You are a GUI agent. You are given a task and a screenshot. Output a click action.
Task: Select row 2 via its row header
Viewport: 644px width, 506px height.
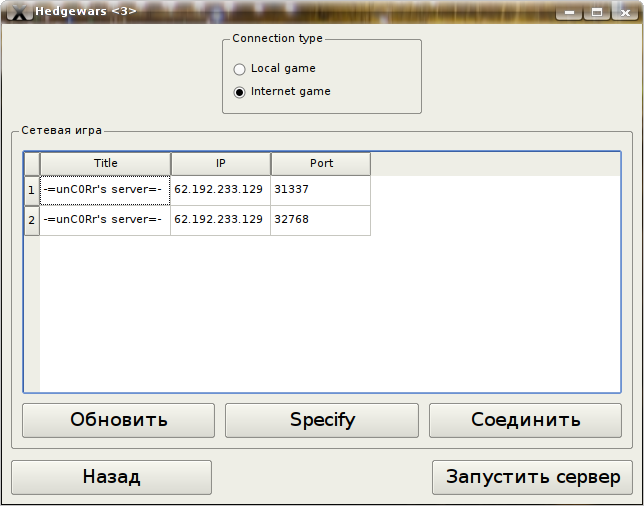[x=31, y=220]
